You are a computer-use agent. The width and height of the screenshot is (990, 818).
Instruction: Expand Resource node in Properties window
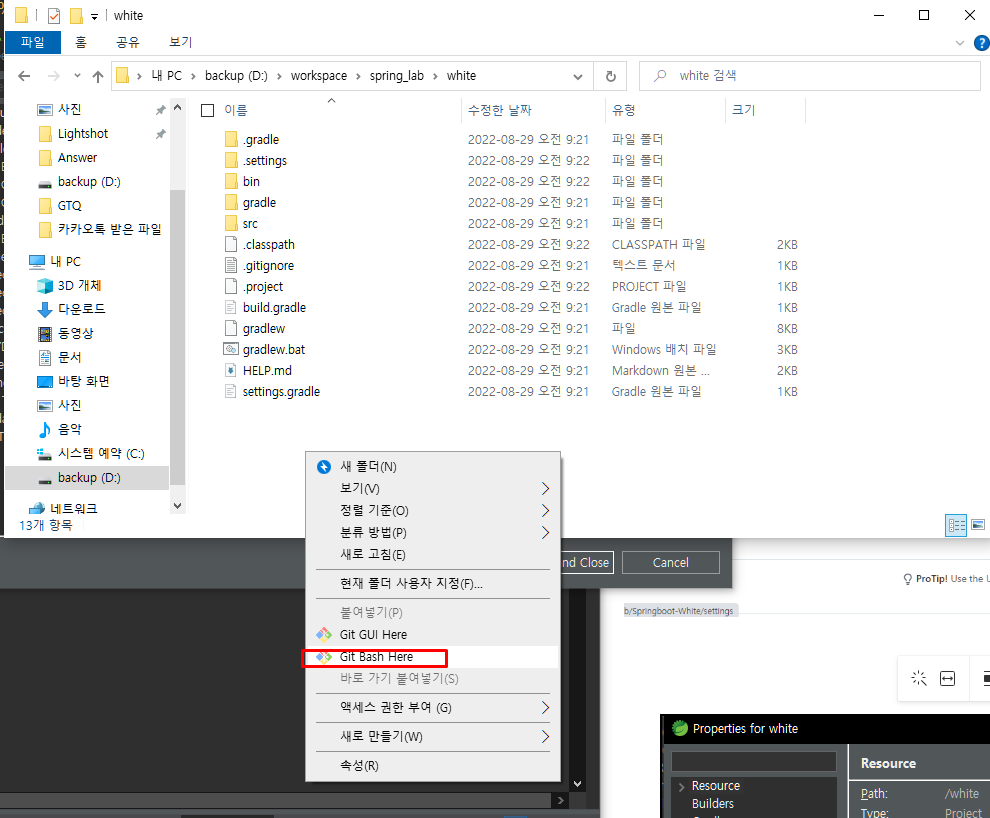[x=682, y=786]
